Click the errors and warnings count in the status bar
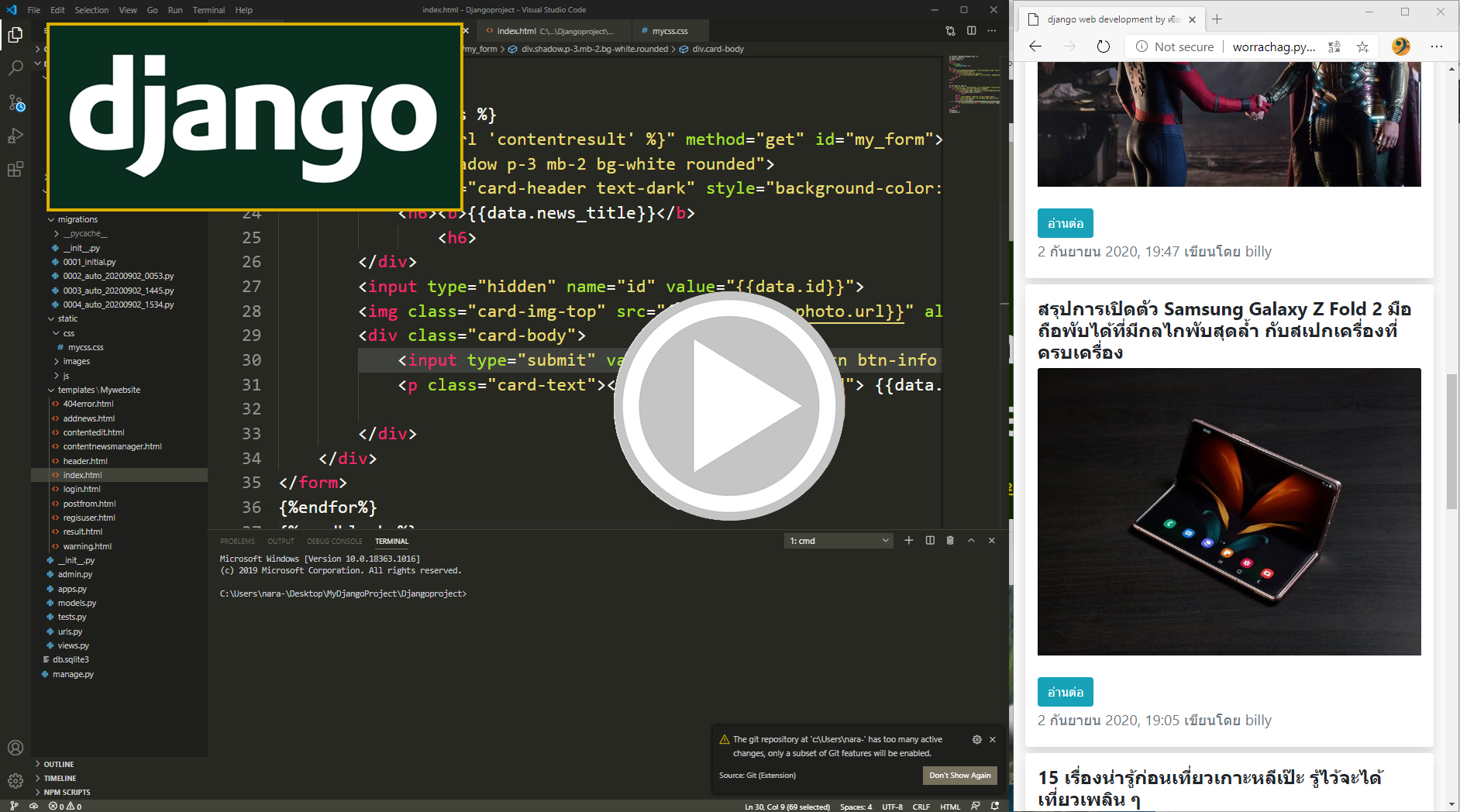The image size is (1460, 812). click(x=65, y=806)
